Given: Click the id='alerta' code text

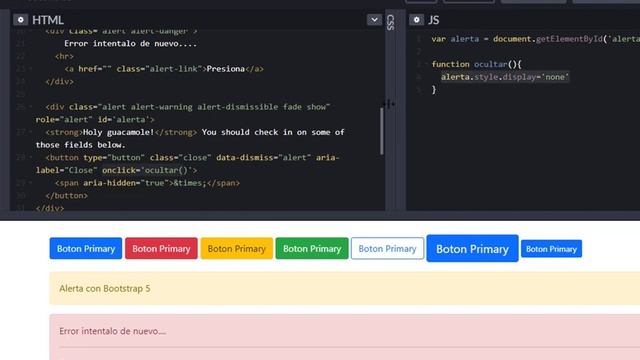Looking at the screenshot, I should pos(124,120).
